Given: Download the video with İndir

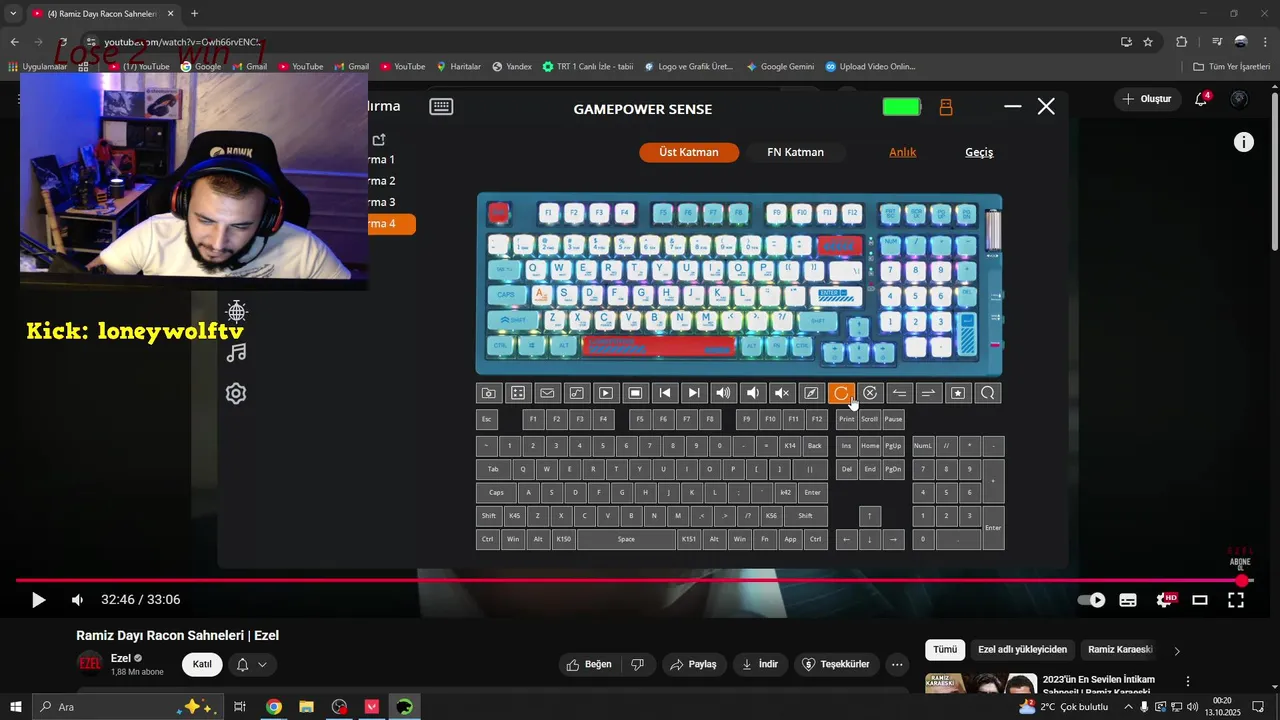Looking at the screenshot, I should [x=760, y=664].
